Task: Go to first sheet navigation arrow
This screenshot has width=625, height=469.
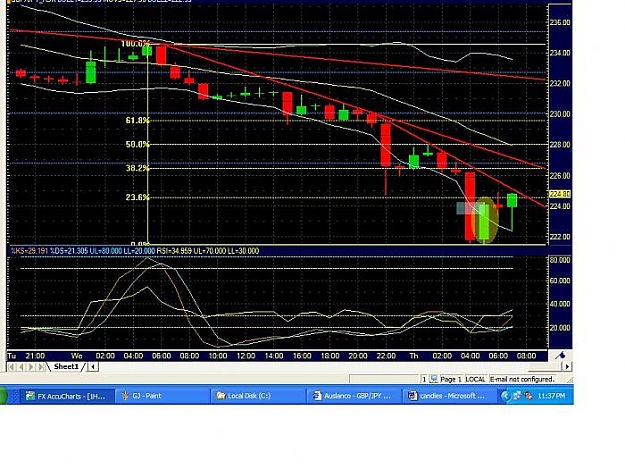Action: tap(12, 367)
